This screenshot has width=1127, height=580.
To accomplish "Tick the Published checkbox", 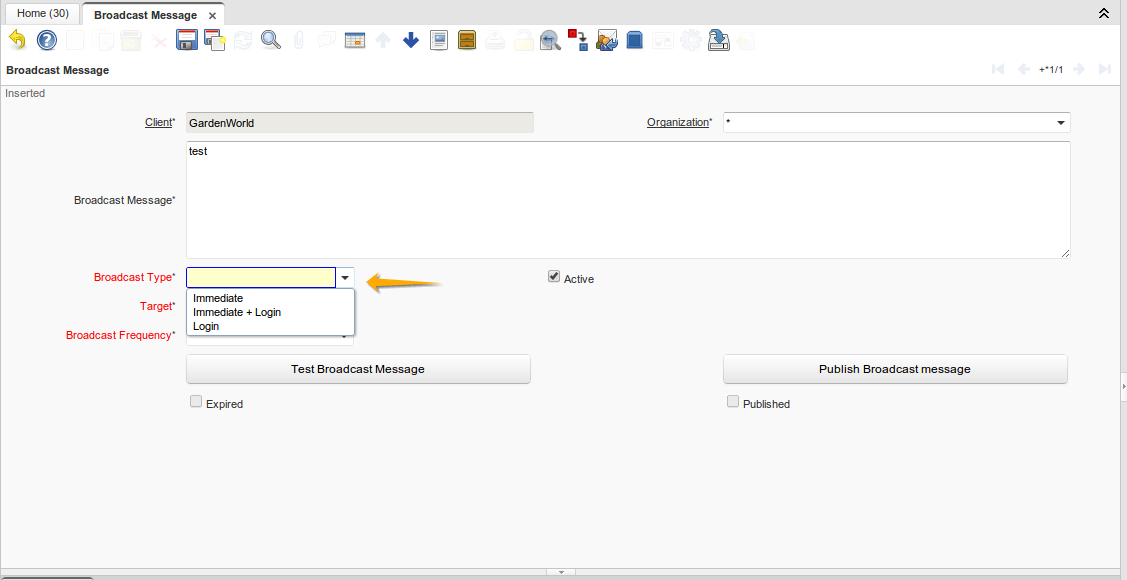I will coord(733,402).
